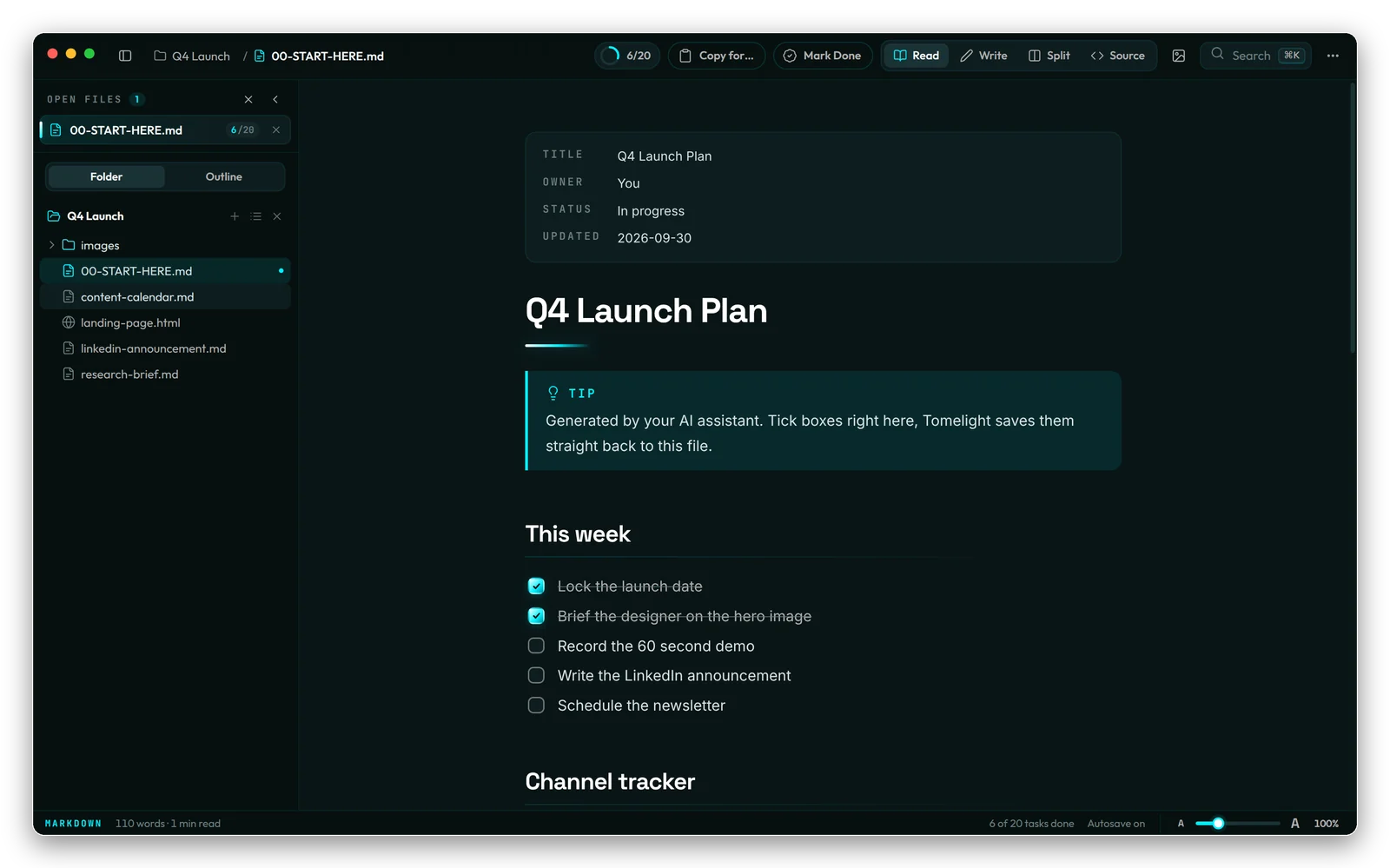The image size is (1390, 868).
Task: Close the Q4 Launch folder
Action: [x=277, y=216]
